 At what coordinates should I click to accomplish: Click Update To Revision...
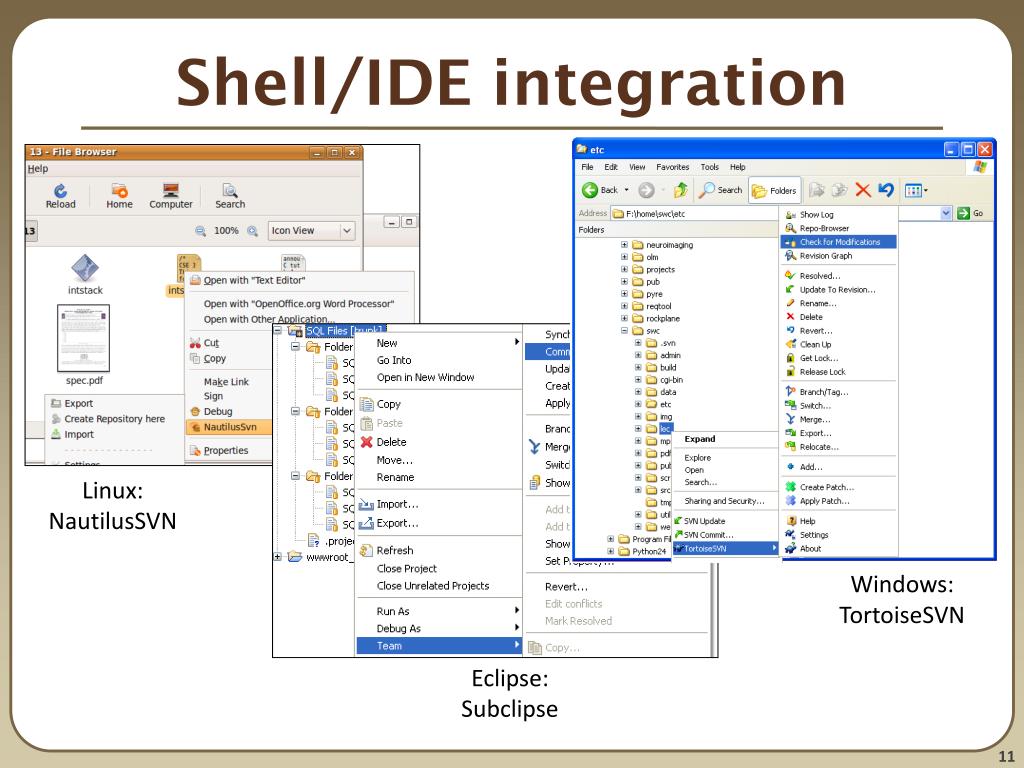(837, 289)
